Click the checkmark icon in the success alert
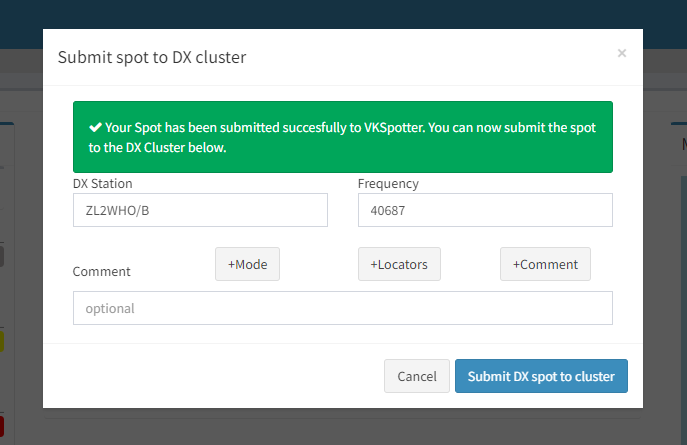This screenshot has height=445, width=687. click(x=95, y=129)
